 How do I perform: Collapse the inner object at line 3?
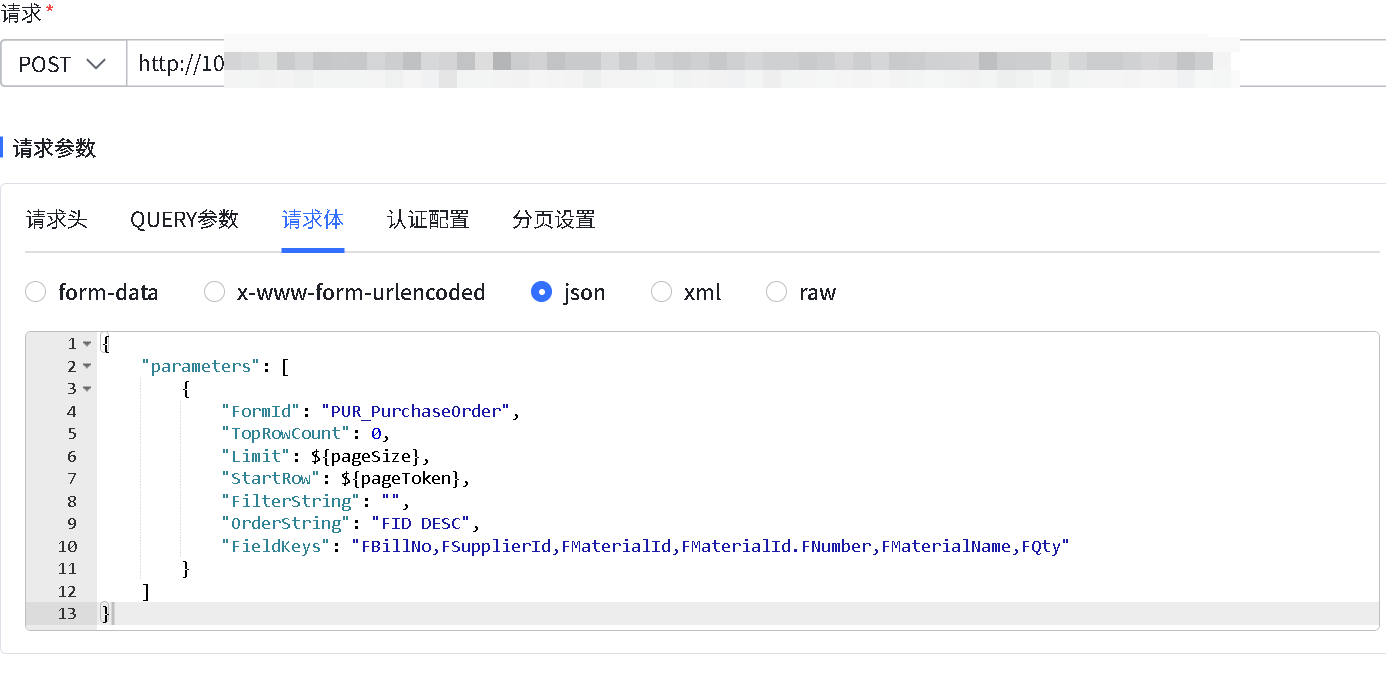point(87,389)
